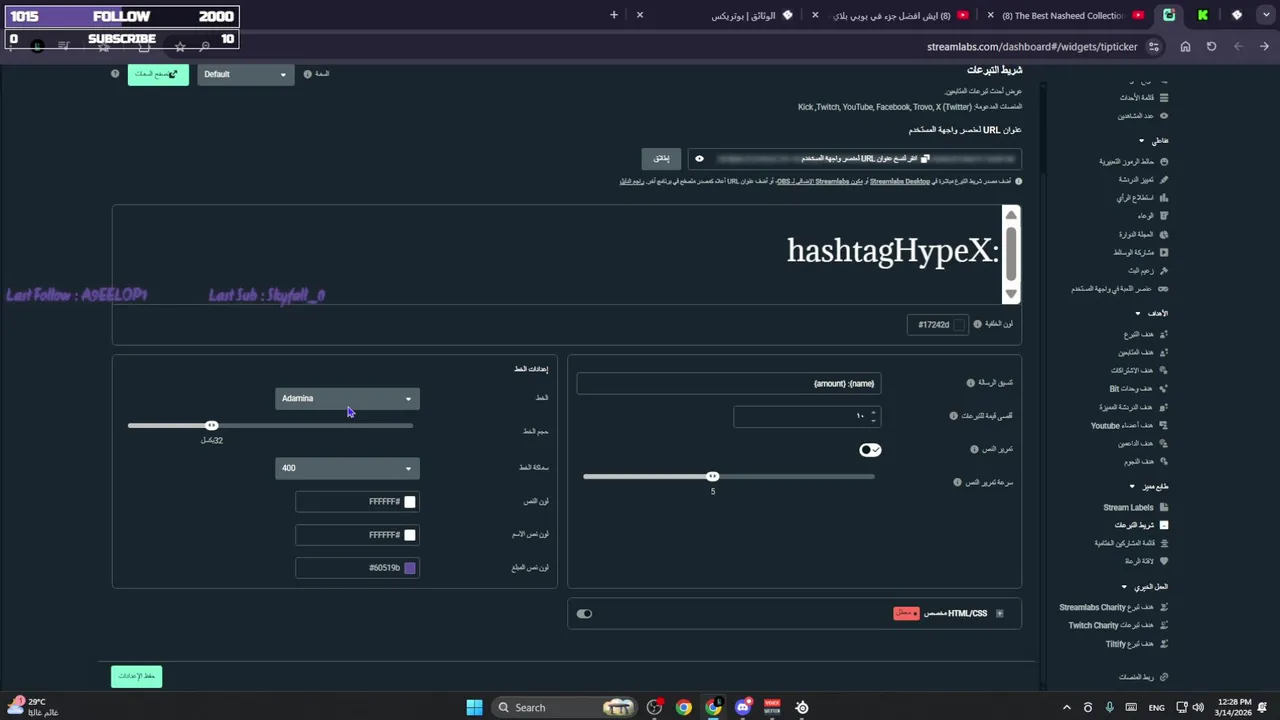This screenshot has width=1280, height=720.
Task: Click the background color #17242d swatch
Action: click(x=960, y=325)
